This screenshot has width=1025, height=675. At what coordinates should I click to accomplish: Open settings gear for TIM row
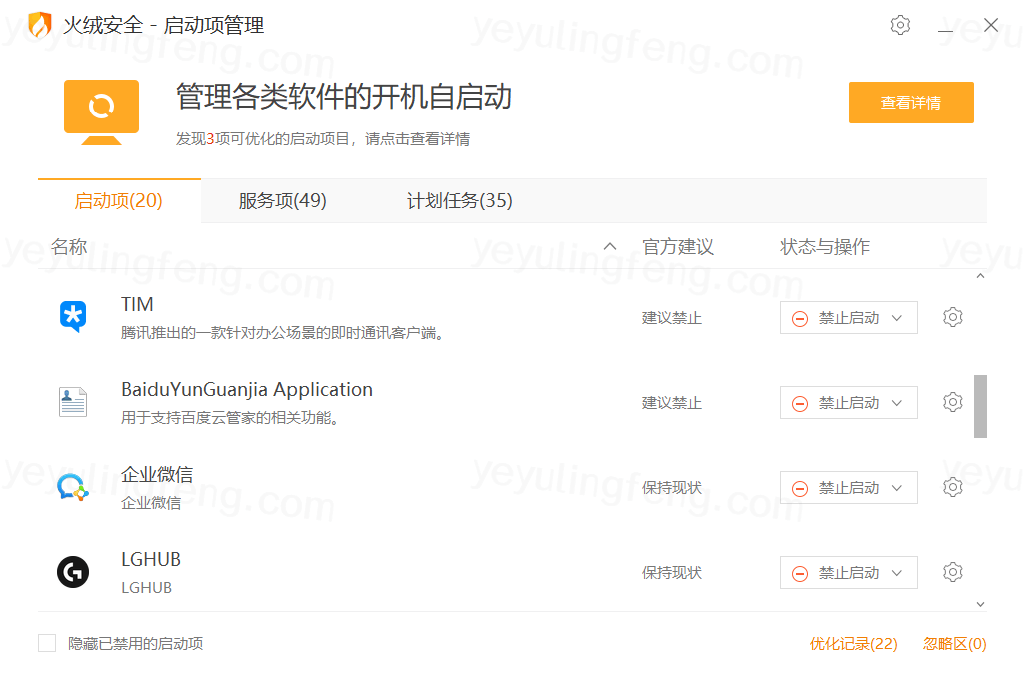[952, 317]
